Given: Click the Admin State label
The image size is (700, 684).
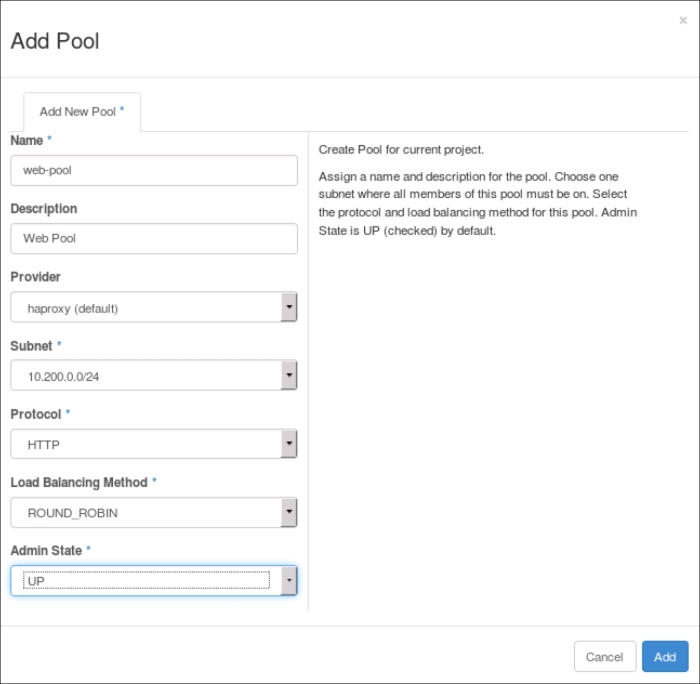Looking at the screenshot, I should point(46,550).
